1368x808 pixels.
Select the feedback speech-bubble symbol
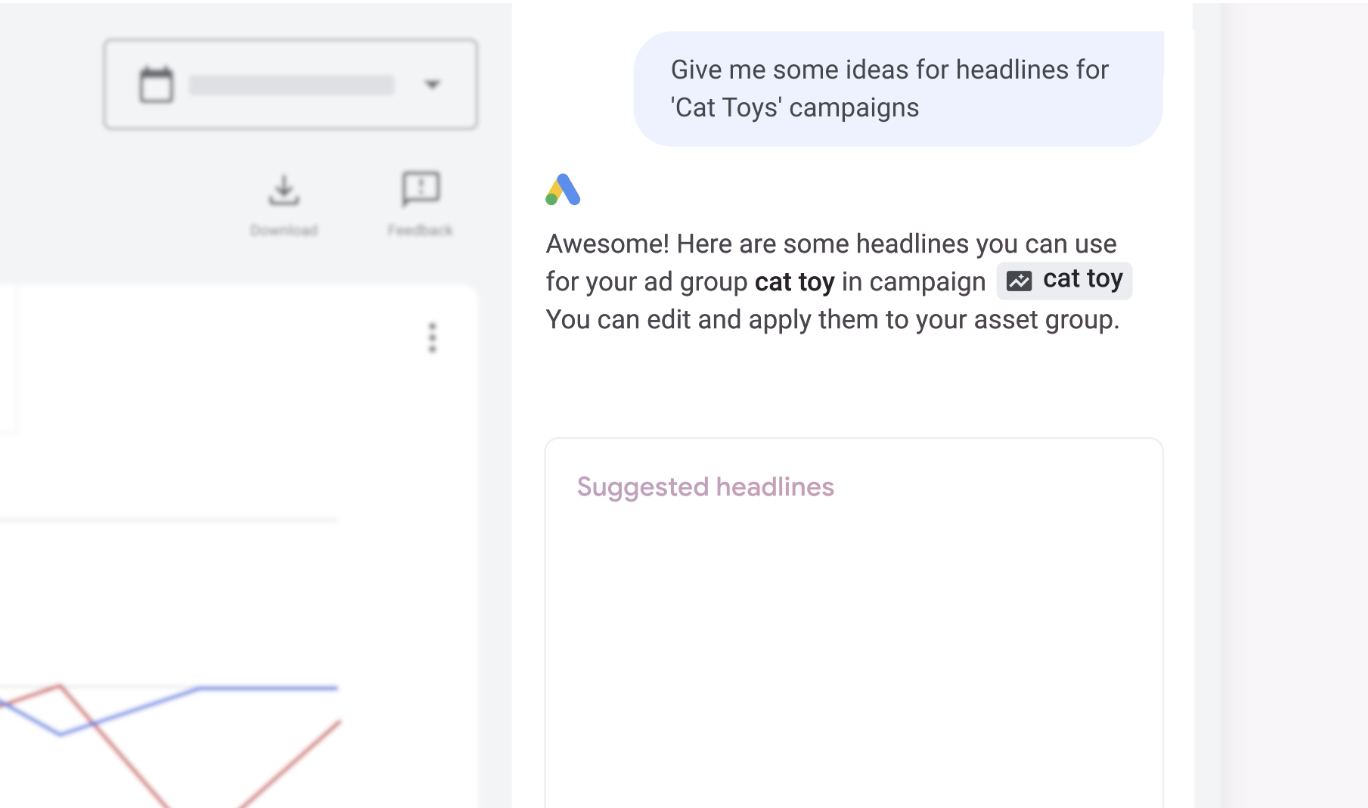(420, 187)
